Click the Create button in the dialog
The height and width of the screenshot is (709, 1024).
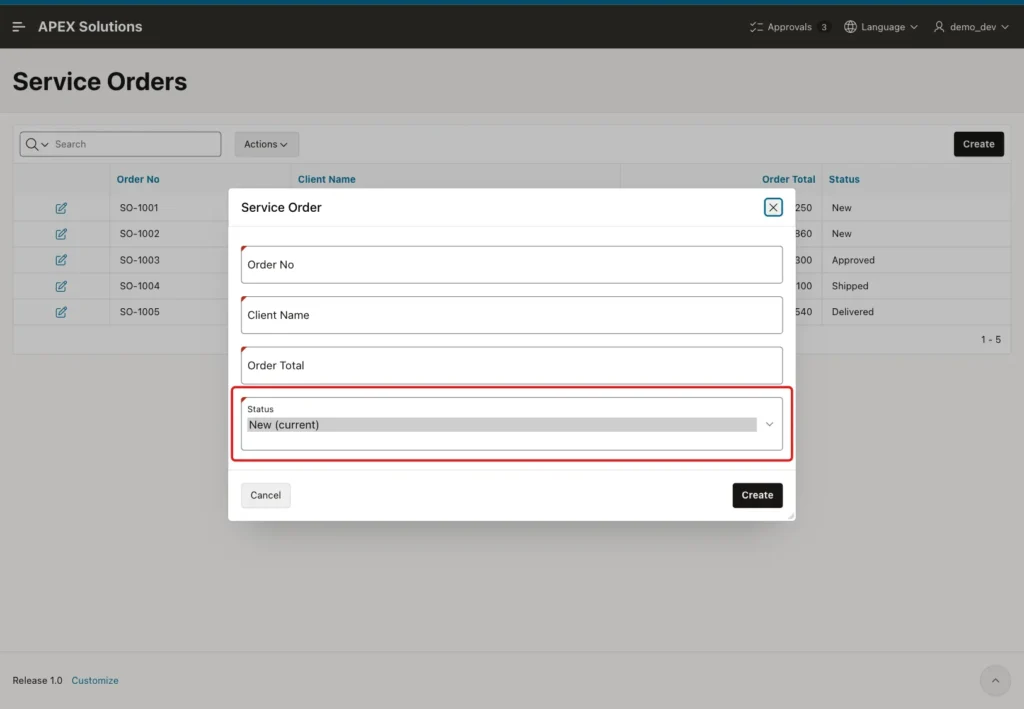(x=757, y=495)
